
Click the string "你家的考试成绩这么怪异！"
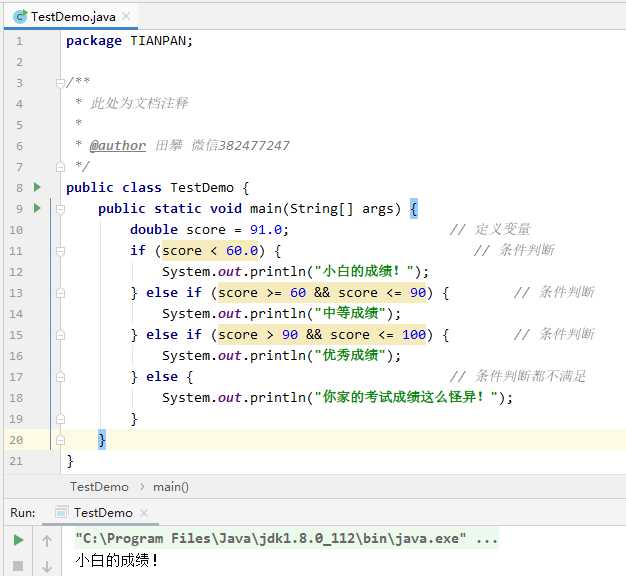pos(406,397)
